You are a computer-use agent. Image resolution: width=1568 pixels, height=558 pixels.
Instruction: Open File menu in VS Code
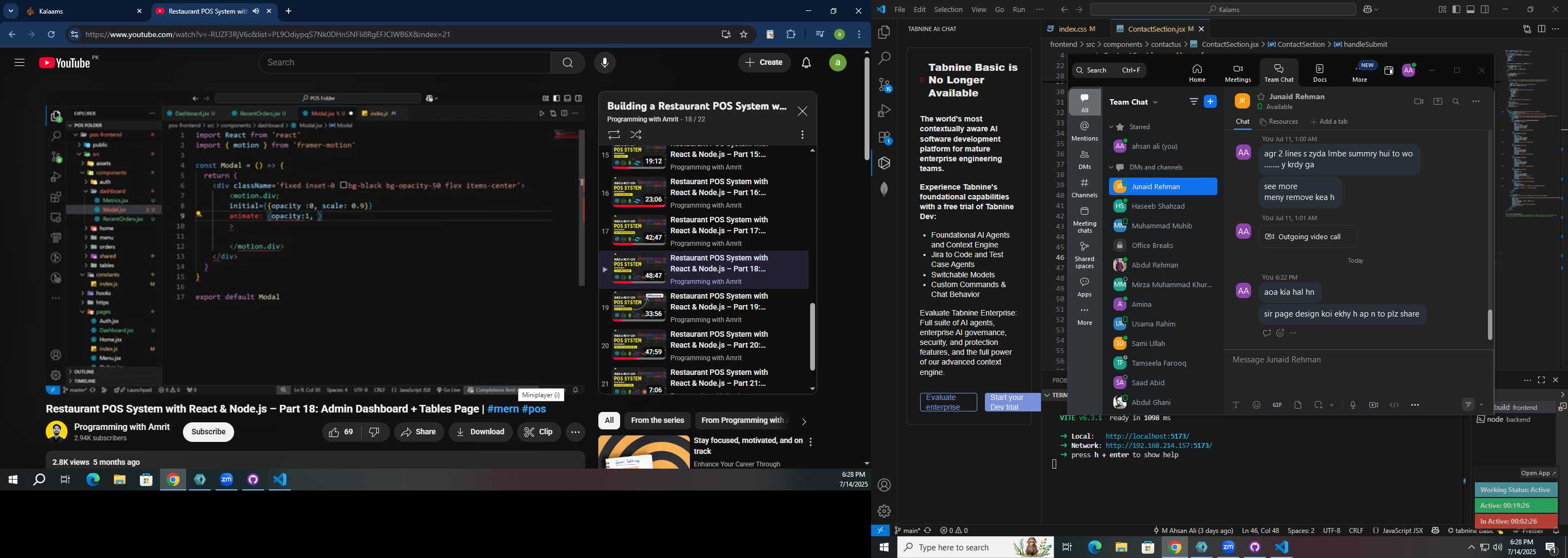pyautogui.click(x=899, y=10)
